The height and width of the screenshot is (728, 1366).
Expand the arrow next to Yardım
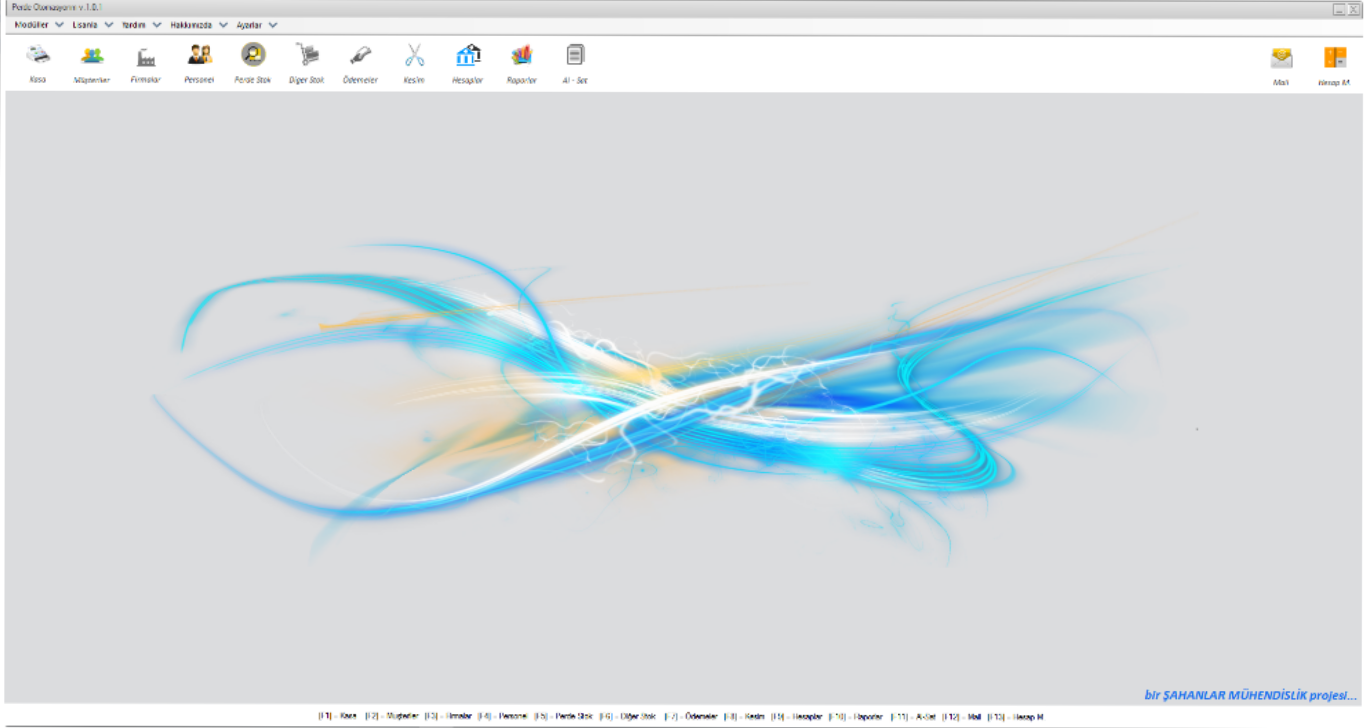157,25
